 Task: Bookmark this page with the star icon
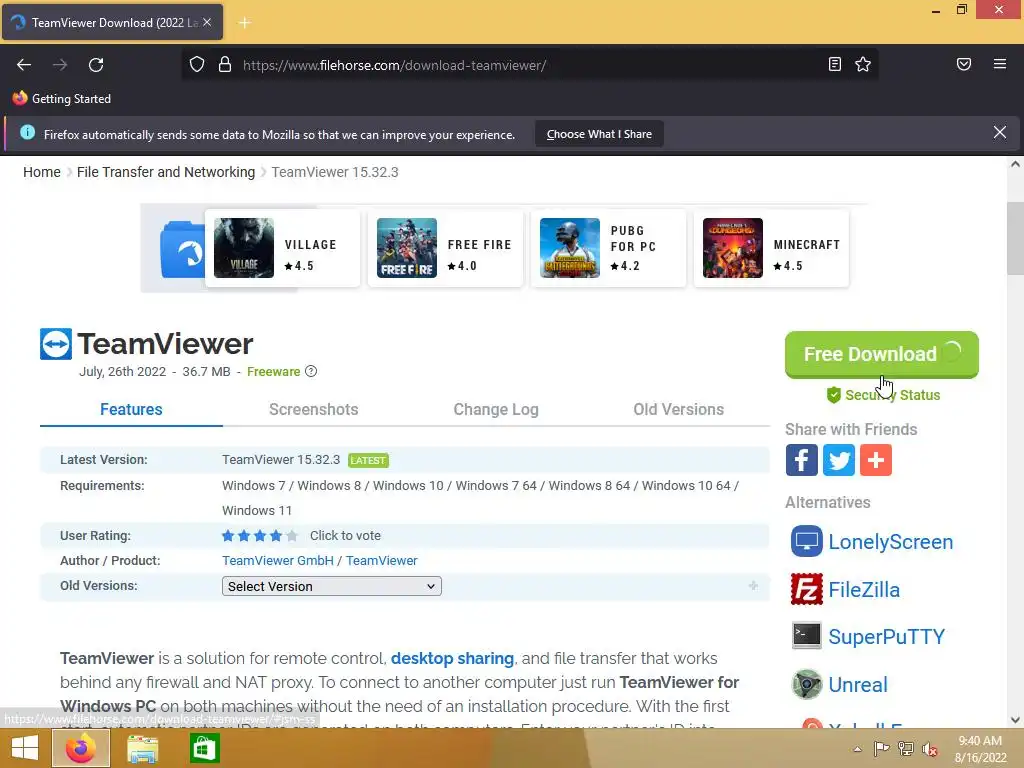[x=863, y=64]
